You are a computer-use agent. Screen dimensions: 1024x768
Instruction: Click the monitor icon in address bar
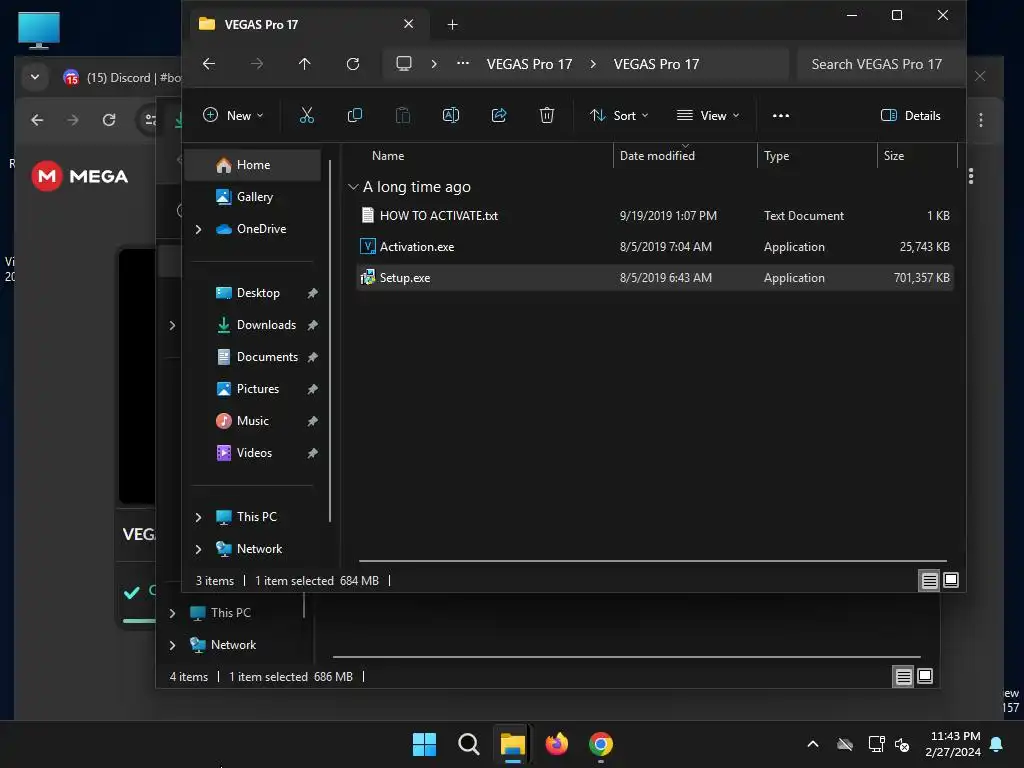click(404, 63)
